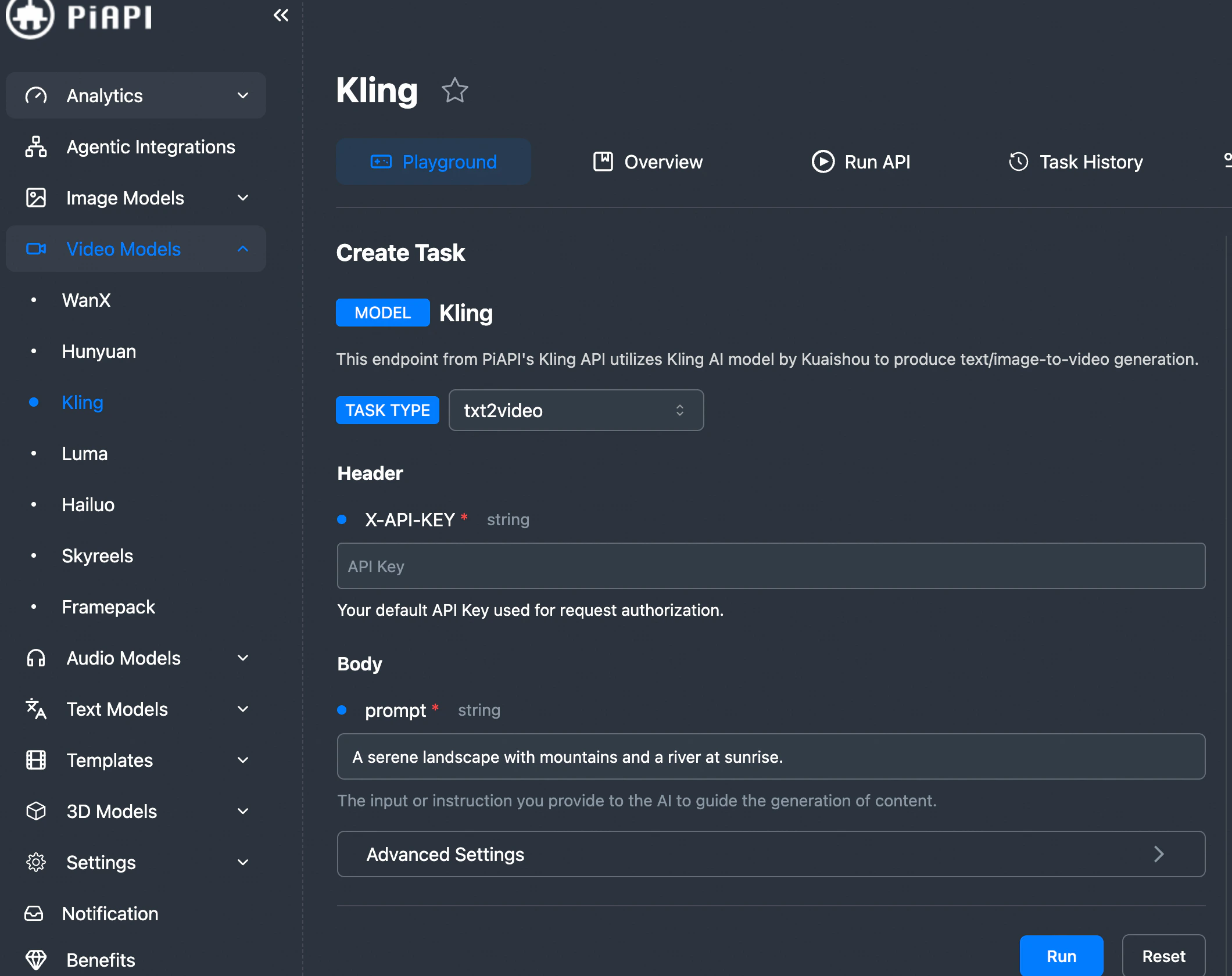Click the Video Models camera icon

[36, 249]
